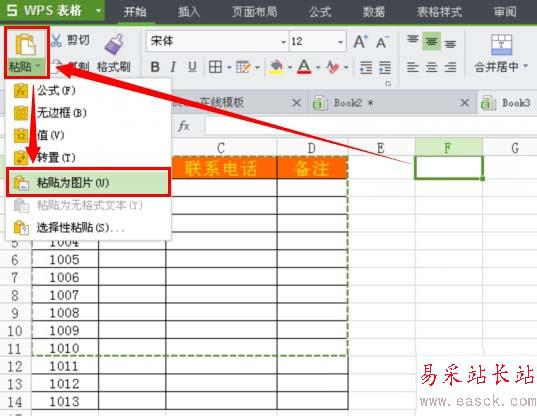Click the draw border table icon
Image resolution: width=537 pixels, height=416 pixels.
(x=243, y=67)
